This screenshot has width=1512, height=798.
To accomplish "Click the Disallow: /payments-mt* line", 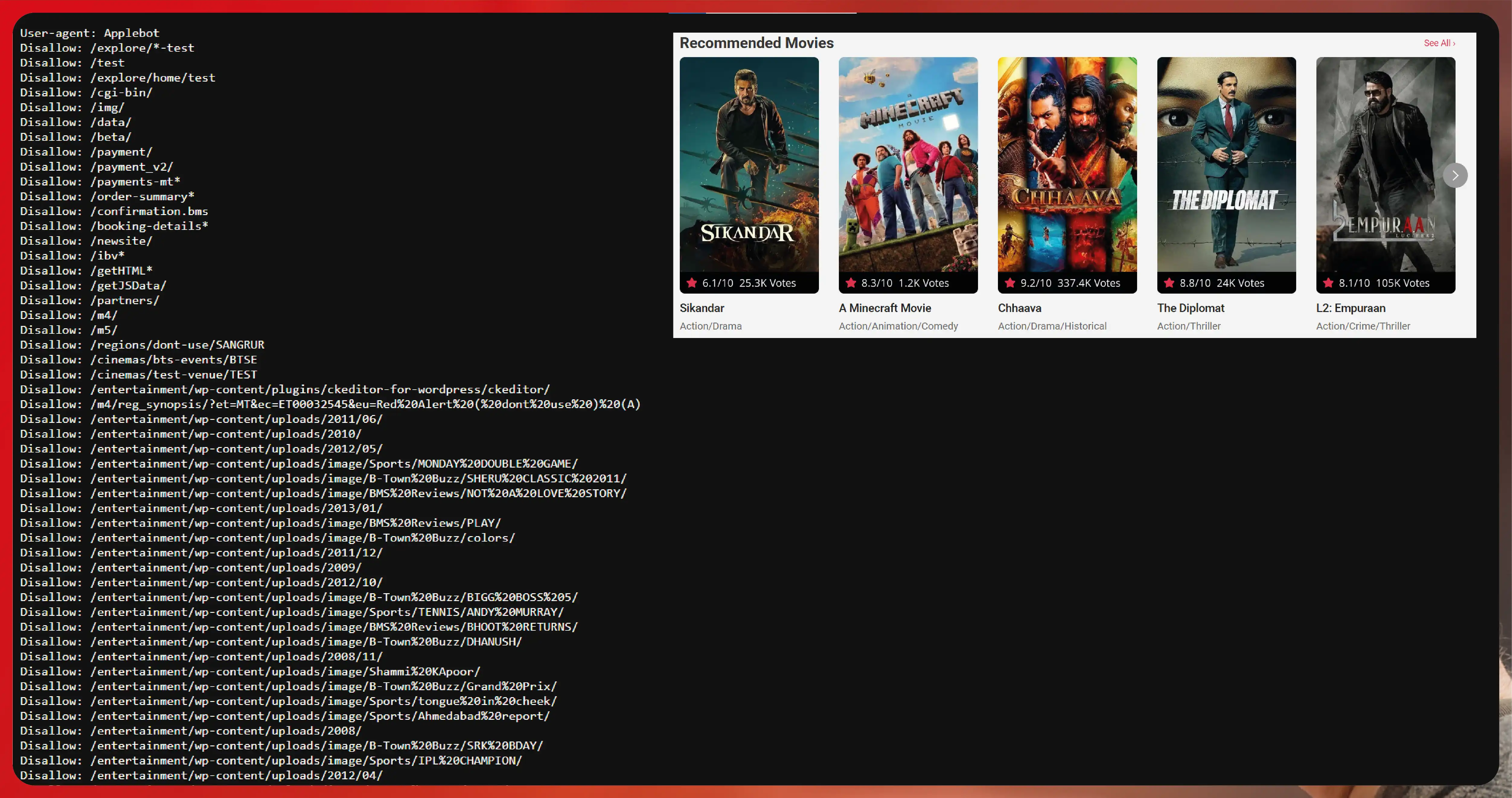I will tap(101, 182).
